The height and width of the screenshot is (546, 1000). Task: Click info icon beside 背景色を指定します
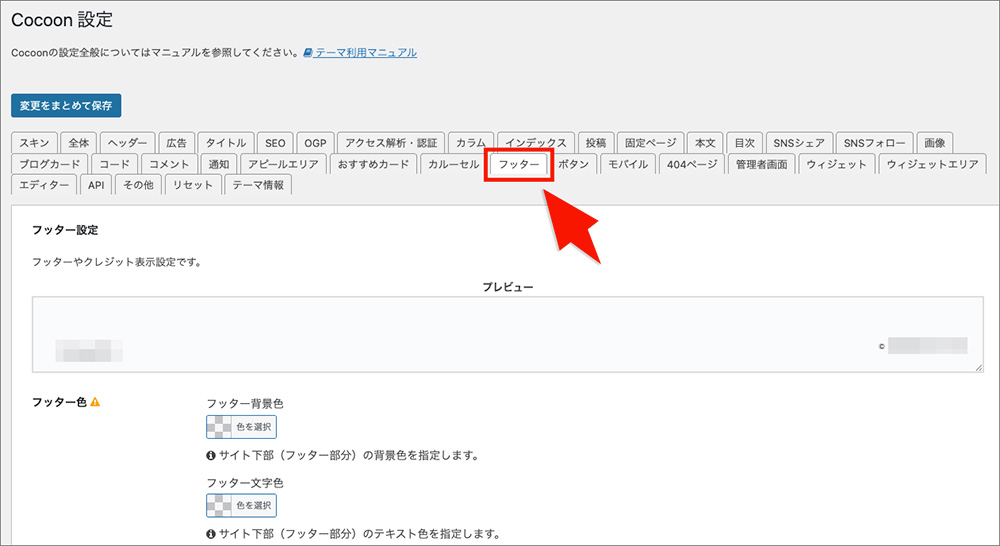[x=210, y=456]
